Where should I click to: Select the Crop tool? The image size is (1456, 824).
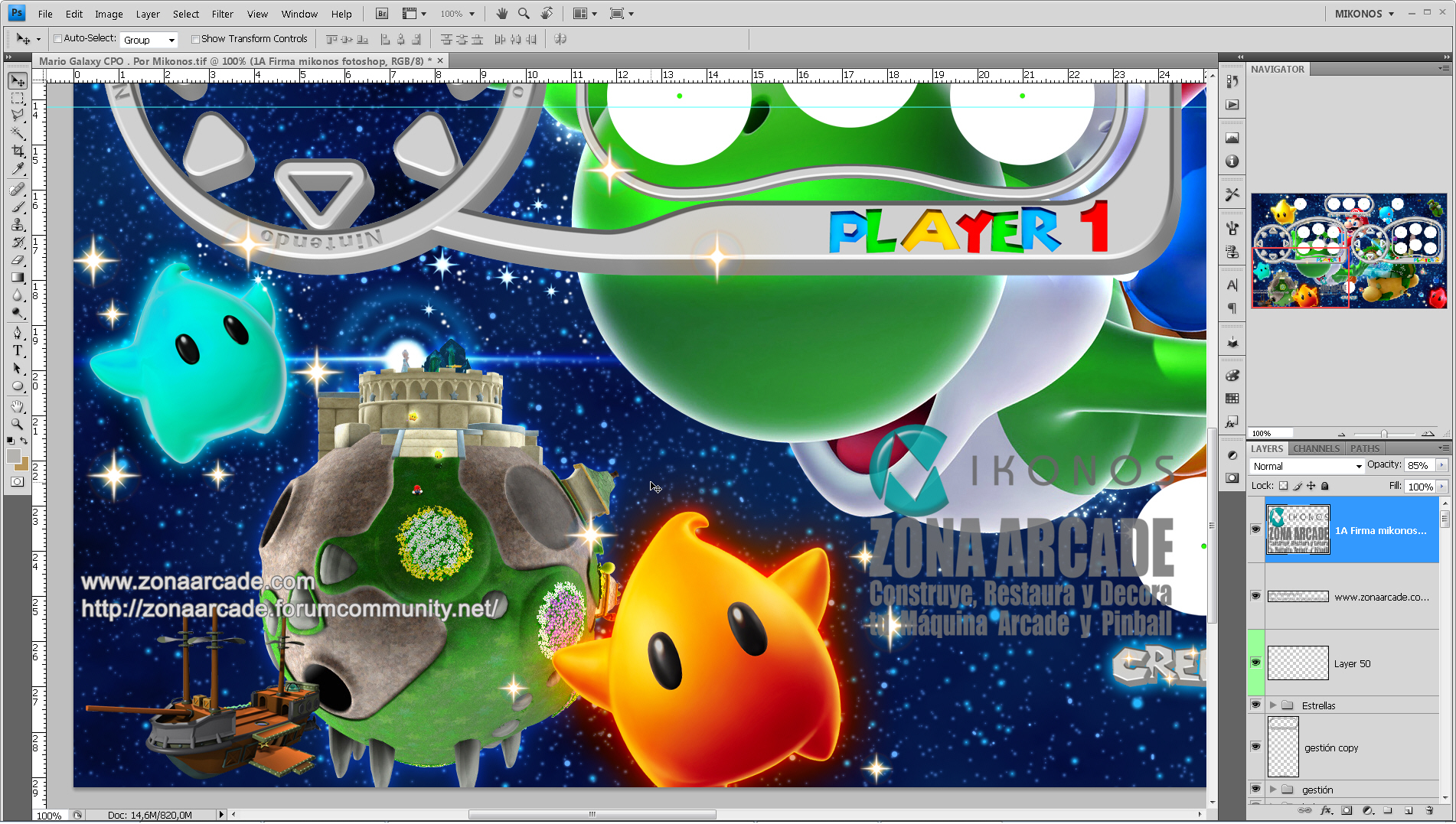tap(18, 151)
